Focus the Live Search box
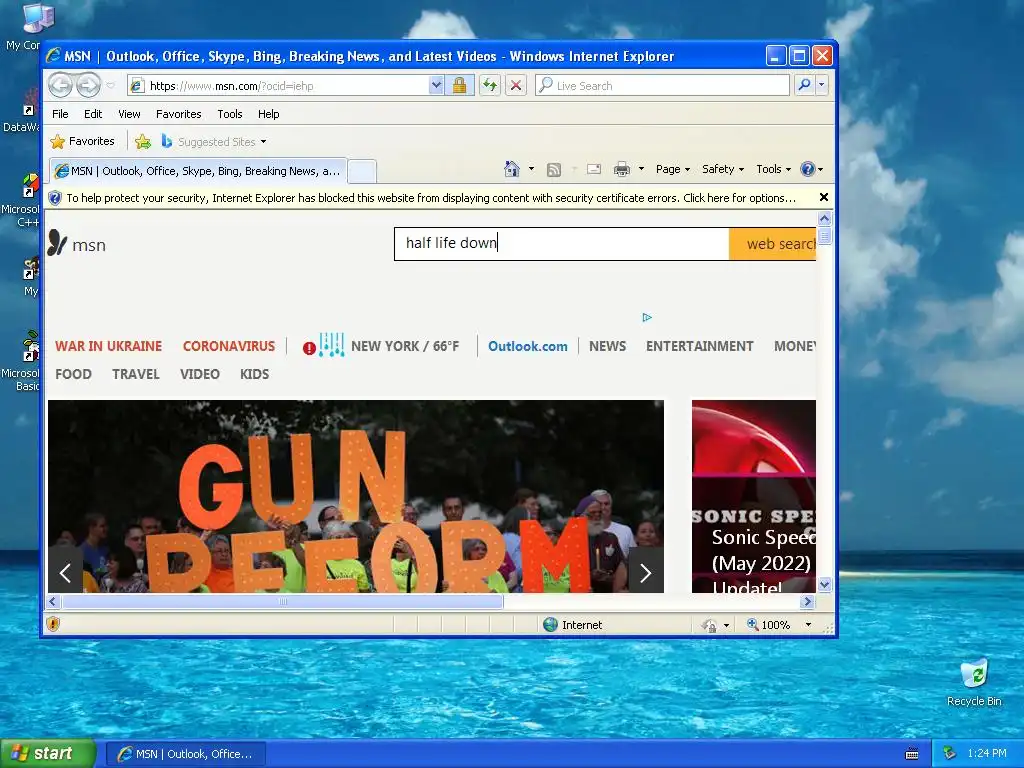 point(662,86)
